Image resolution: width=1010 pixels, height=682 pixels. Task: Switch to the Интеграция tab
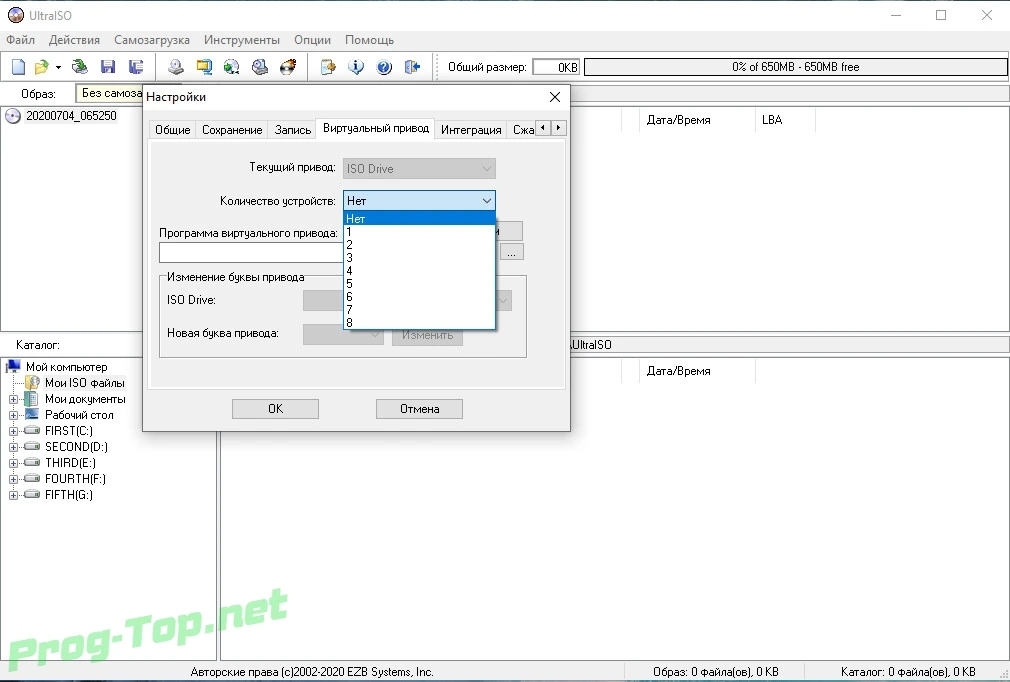point(471,129)
